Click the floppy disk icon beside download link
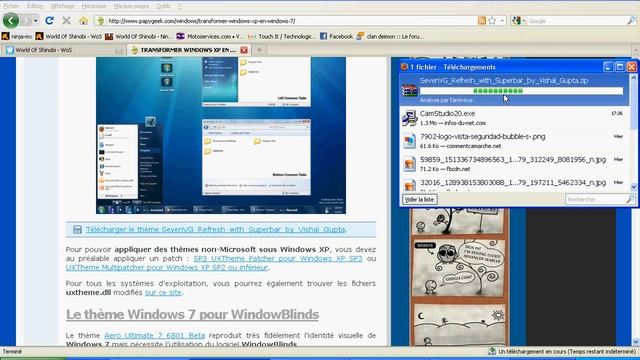This screenshot has width=640, height=360. [77, 229]
